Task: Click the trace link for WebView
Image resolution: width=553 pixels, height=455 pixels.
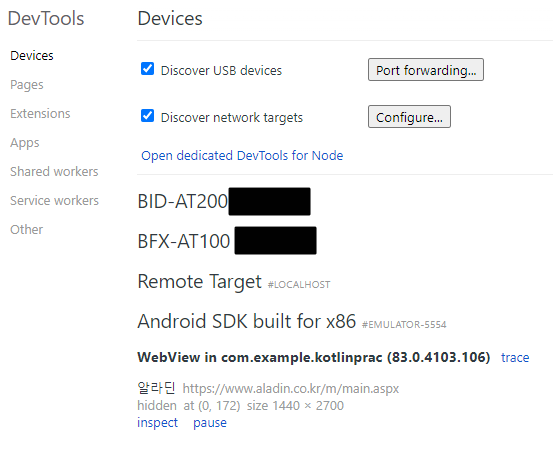Action: point(515,358)
